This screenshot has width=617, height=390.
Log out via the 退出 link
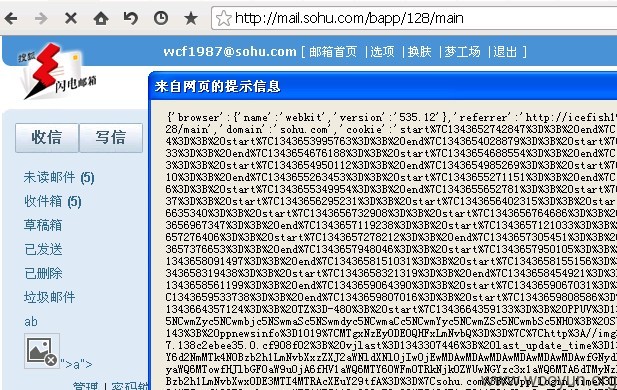tap(505, 52)
